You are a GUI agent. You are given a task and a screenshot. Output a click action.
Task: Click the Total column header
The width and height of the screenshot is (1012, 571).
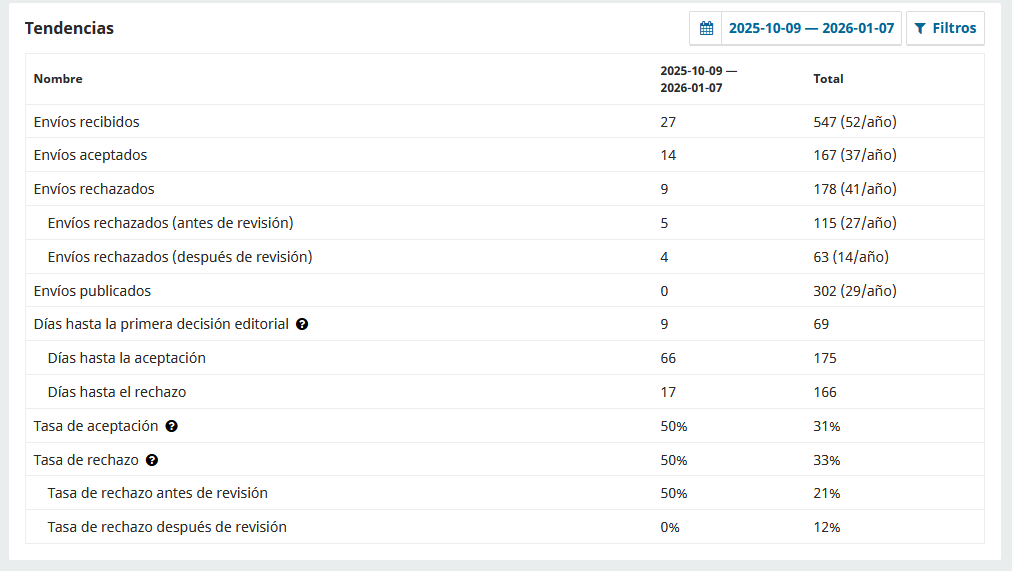click(x=828, y=79)
